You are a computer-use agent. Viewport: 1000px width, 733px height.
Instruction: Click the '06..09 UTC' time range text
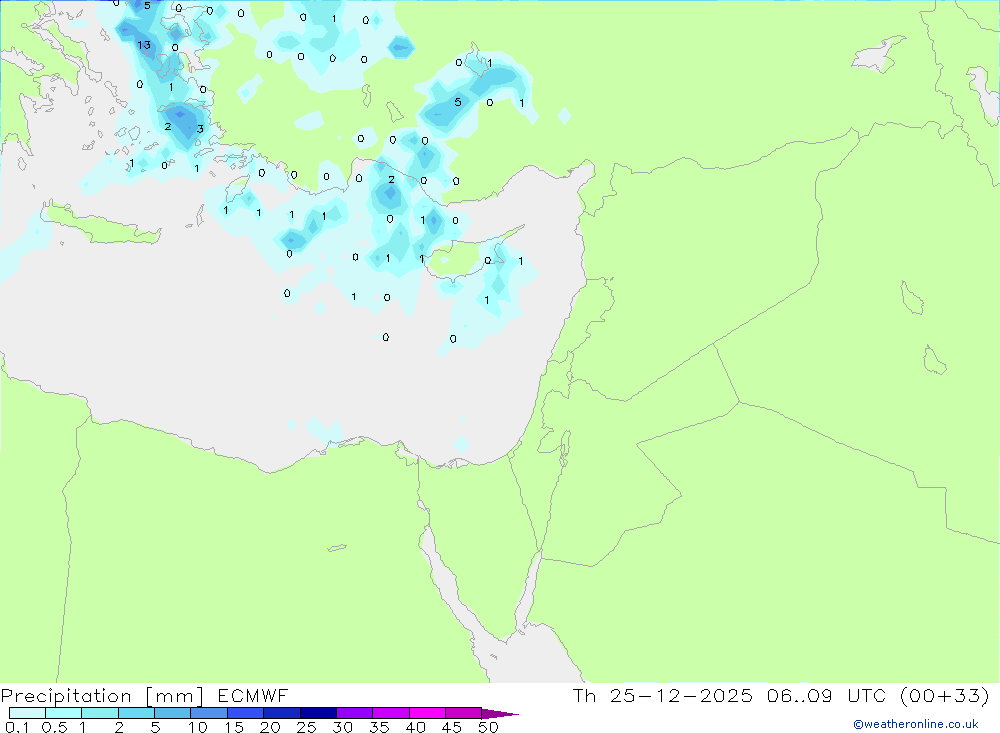826,695
